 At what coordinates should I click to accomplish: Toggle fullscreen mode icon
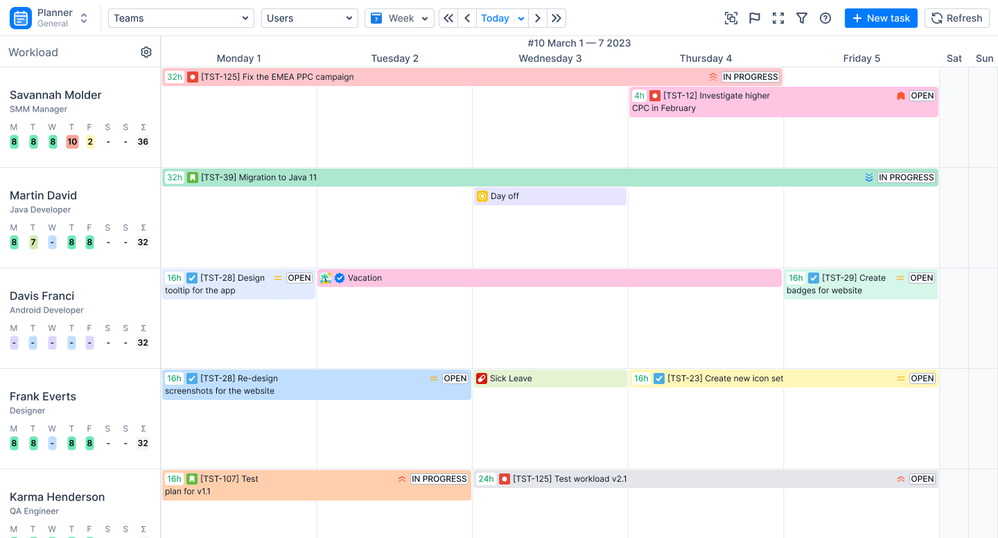(x=778, y=18)
